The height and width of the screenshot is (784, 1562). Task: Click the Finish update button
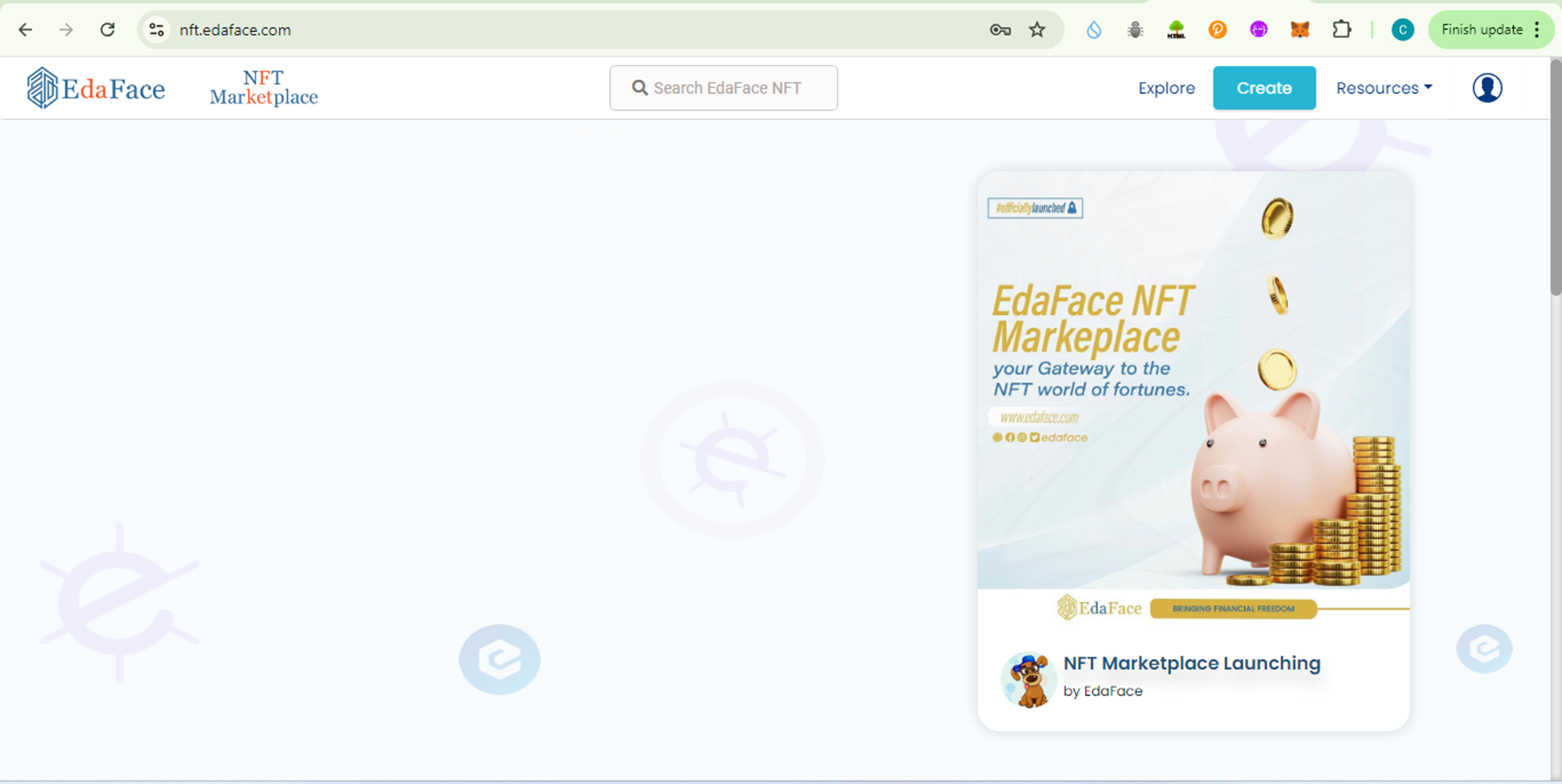(x=1482, y=30)
